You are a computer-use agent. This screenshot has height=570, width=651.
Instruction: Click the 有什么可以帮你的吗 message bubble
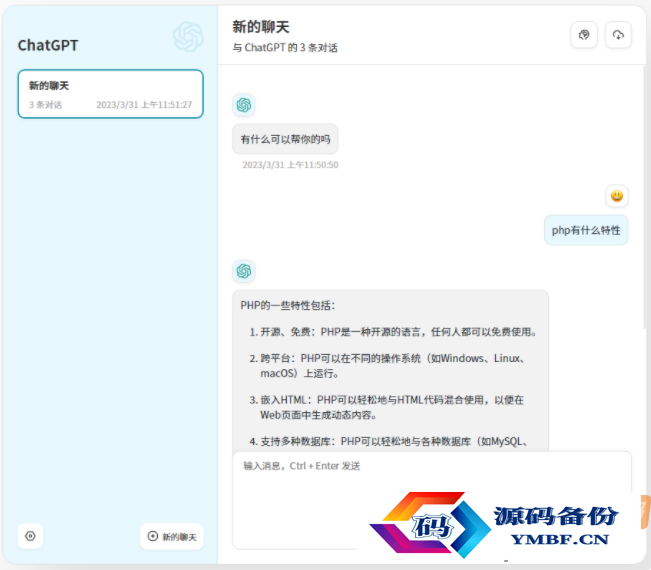coord(285,139)
